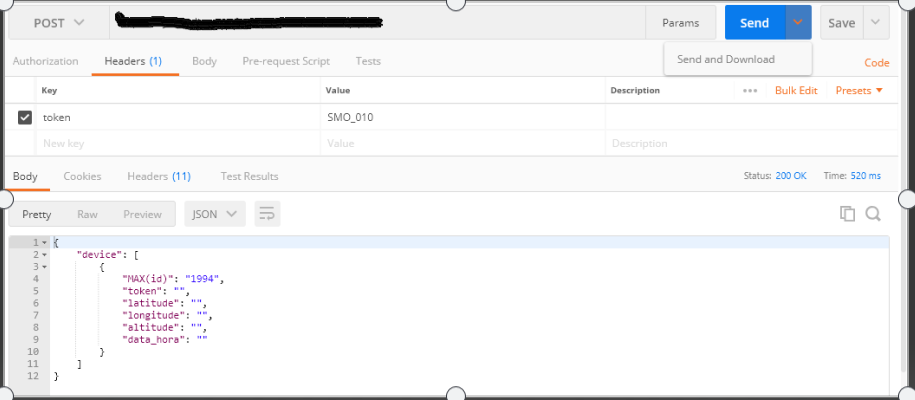Click the copy response to clipboard icon

pos(847,214)
